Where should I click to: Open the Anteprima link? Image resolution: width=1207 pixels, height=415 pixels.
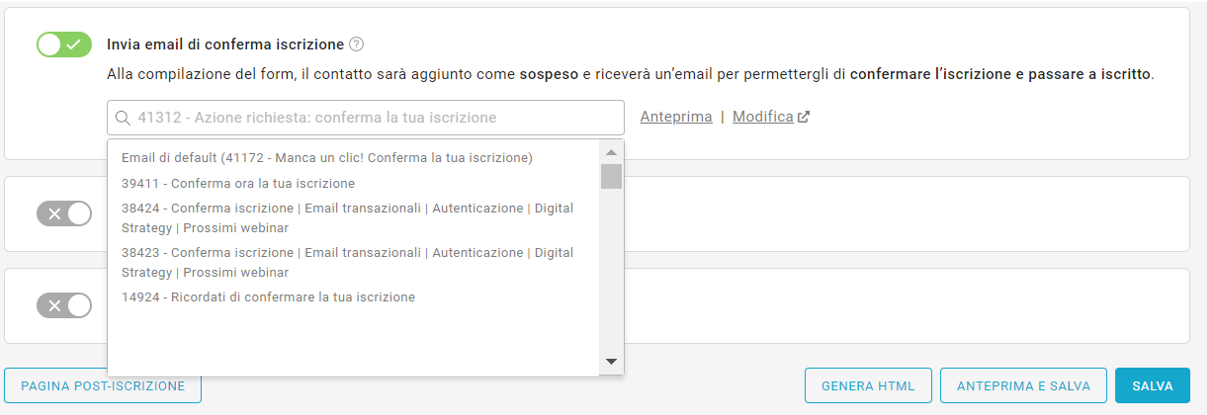click(676, 117)
